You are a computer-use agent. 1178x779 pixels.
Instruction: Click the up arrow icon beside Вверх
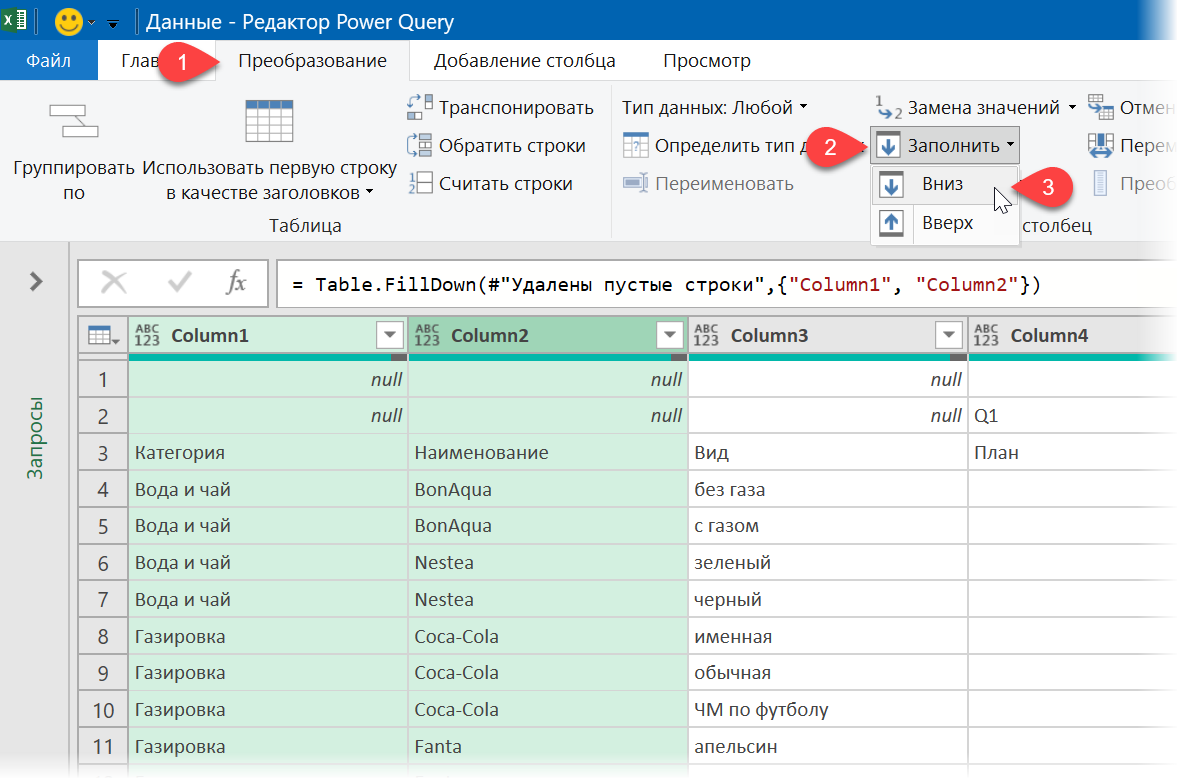coord(891,222)
